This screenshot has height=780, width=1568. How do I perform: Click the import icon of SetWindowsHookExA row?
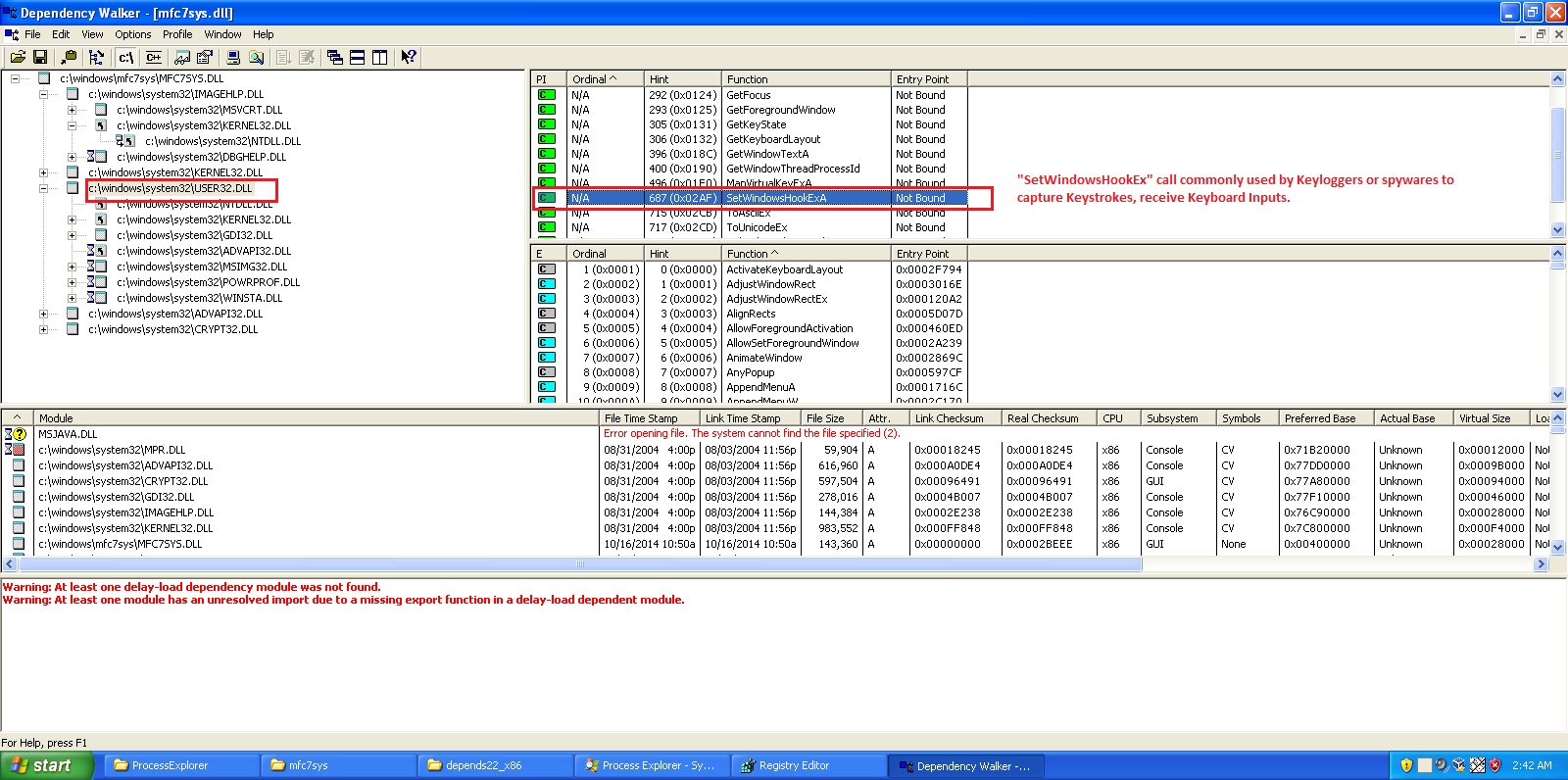[x=547, y=198]
